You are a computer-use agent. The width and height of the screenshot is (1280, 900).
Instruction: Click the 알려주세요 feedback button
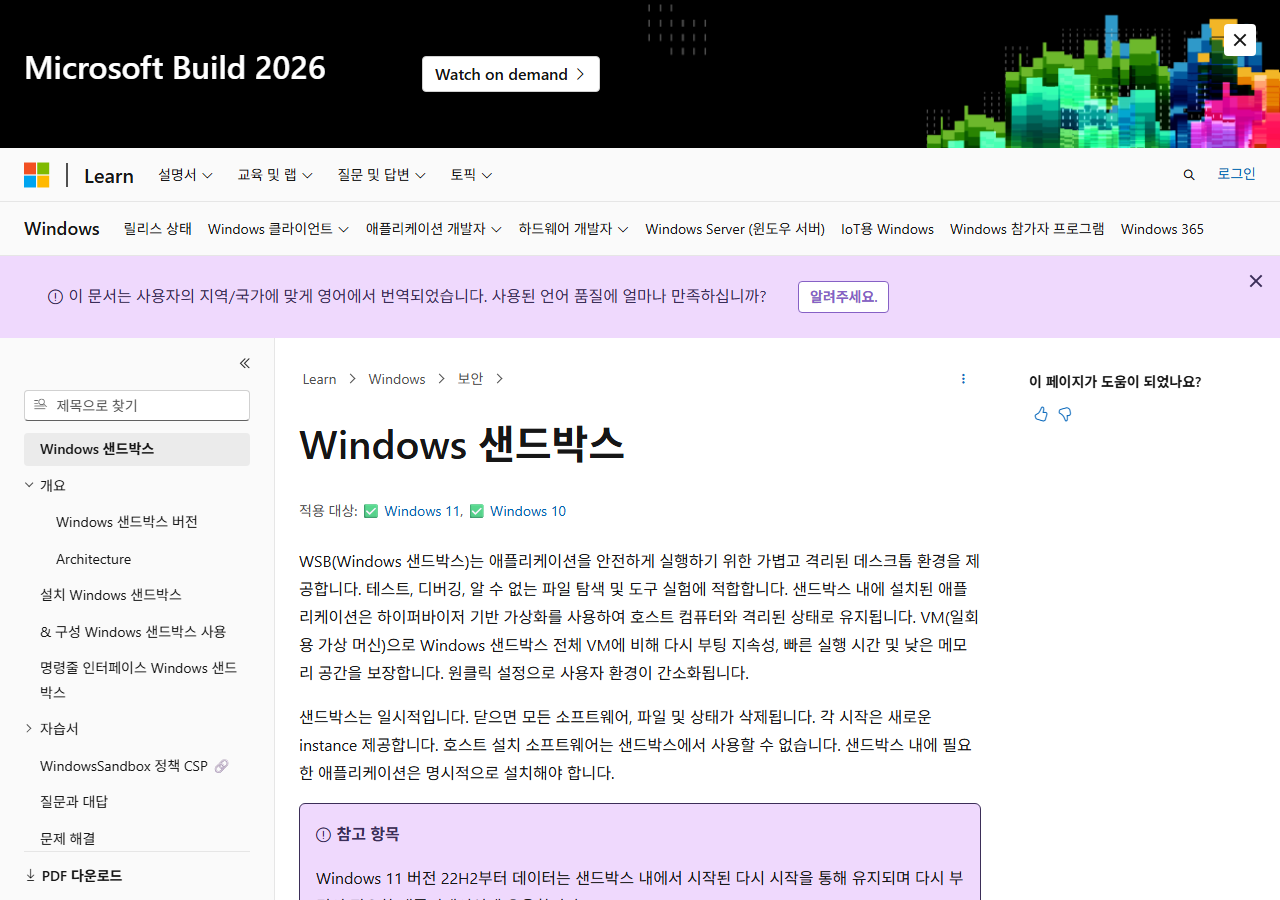pos(843,297)
